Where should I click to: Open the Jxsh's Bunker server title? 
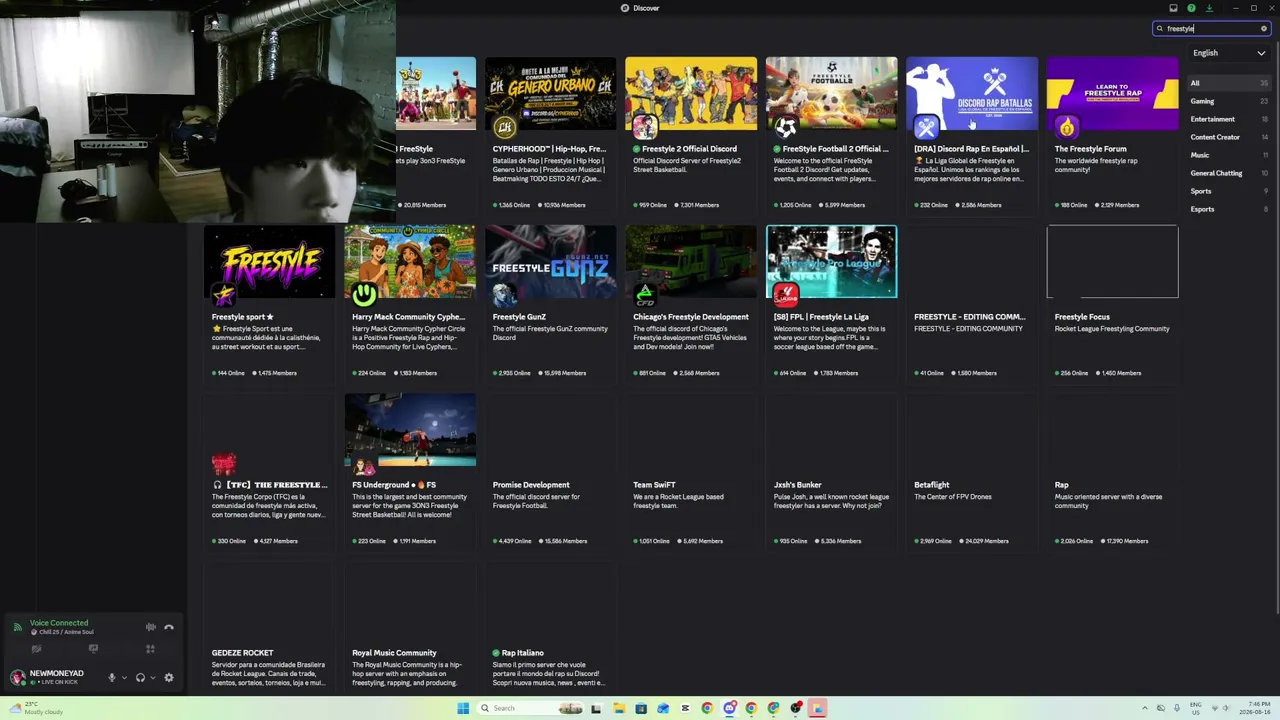797,485
